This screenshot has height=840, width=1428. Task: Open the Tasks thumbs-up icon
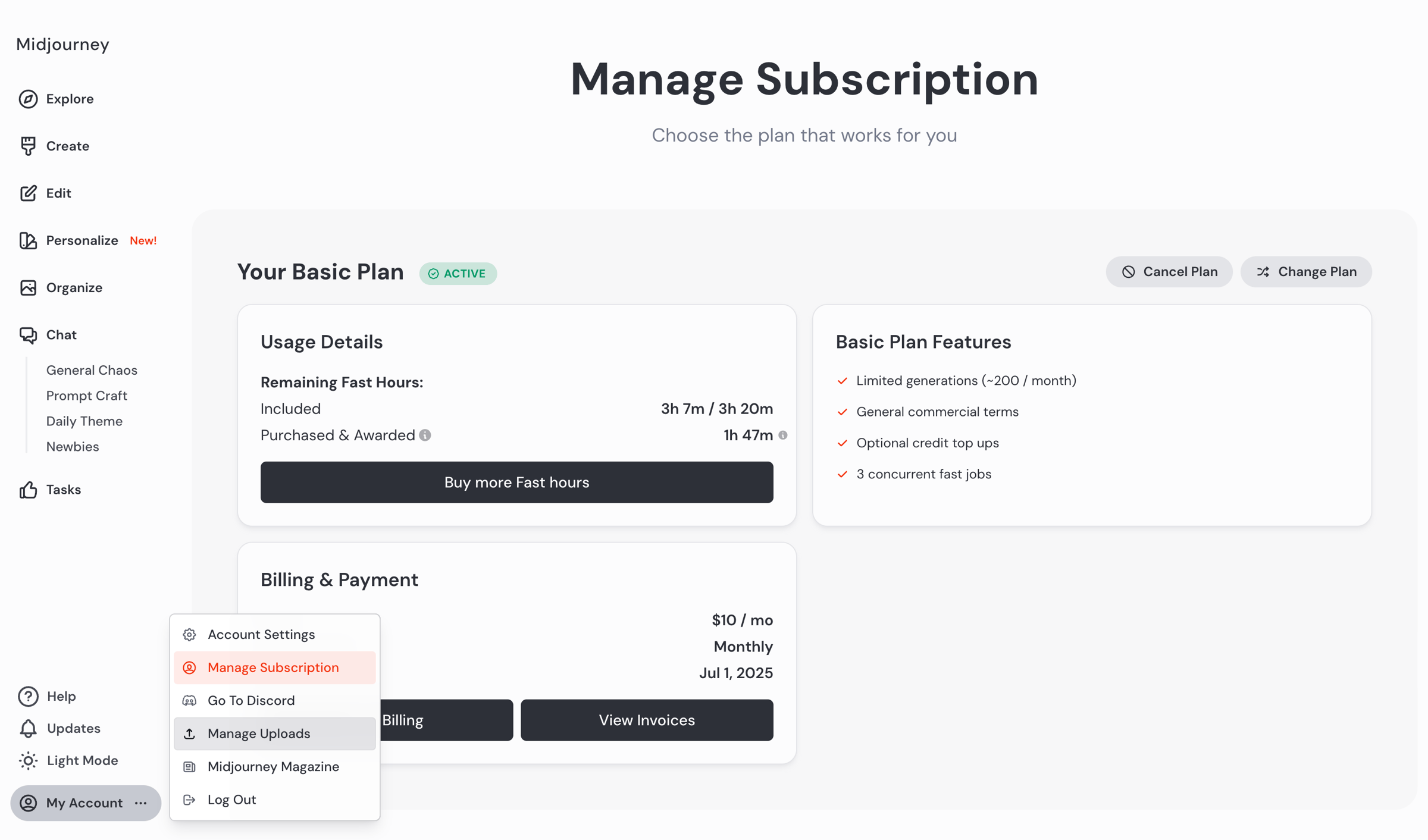click(x=28, y=490)
